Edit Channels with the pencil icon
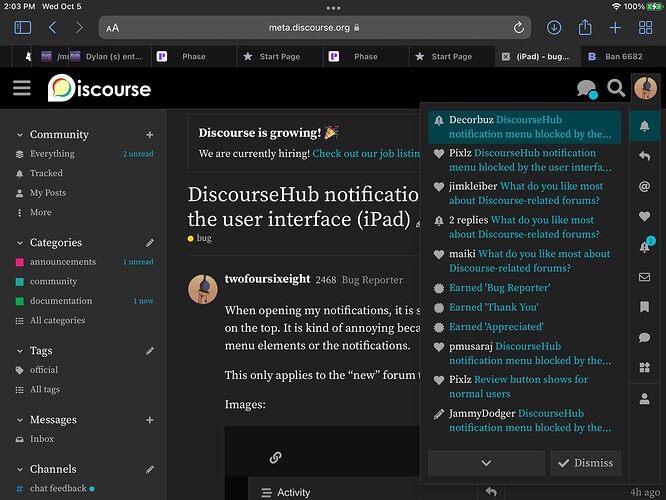 [x=150, y=469]
